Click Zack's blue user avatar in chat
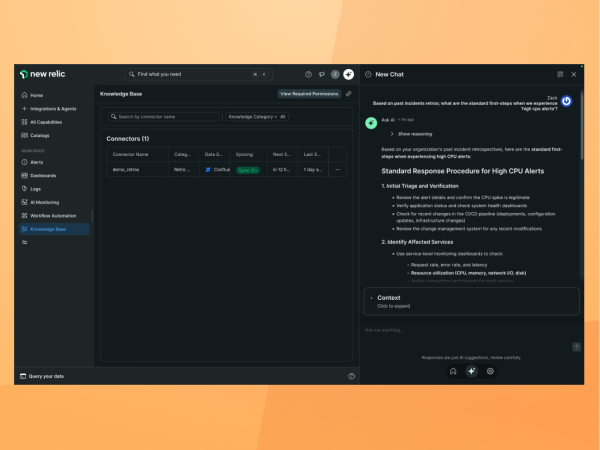Viewport: 600px width, 450px height. (566, 101)
